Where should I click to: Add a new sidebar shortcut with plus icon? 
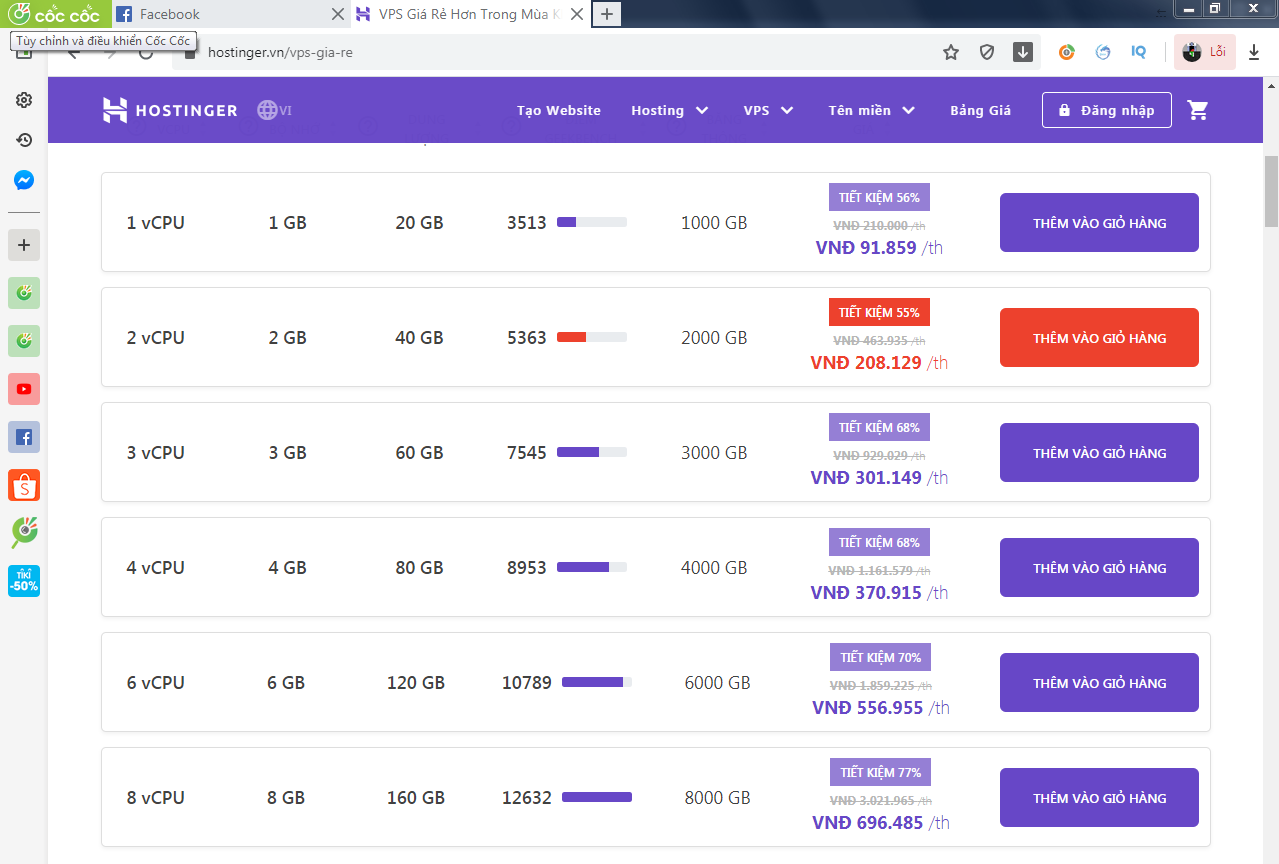click(24, 245)
